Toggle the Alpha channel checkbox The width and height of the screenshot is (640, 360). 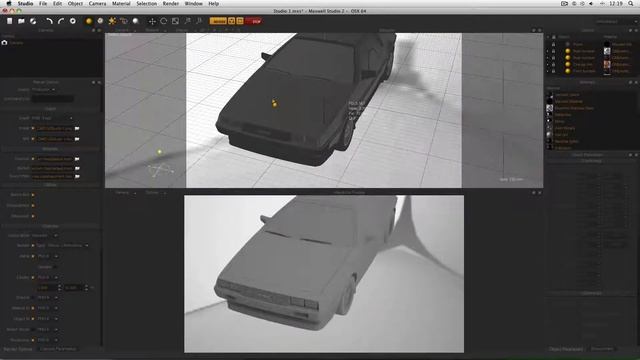point(33,256)
